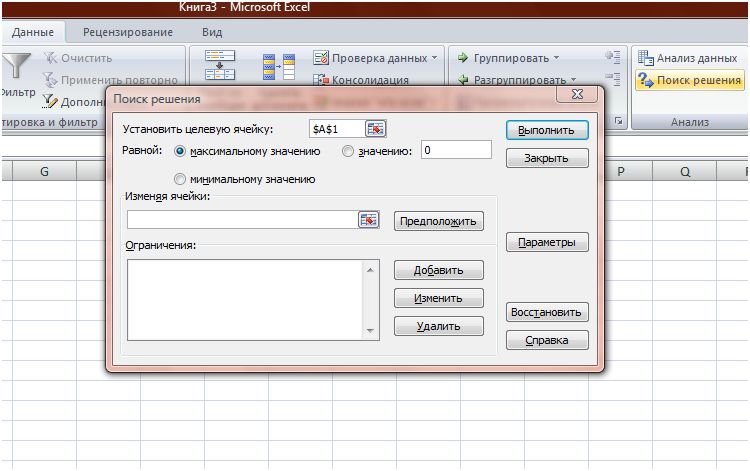The image size is (750, 471).
Task: Expand the Group (Группировать) dropdown arrow
Action: (556, 58)
